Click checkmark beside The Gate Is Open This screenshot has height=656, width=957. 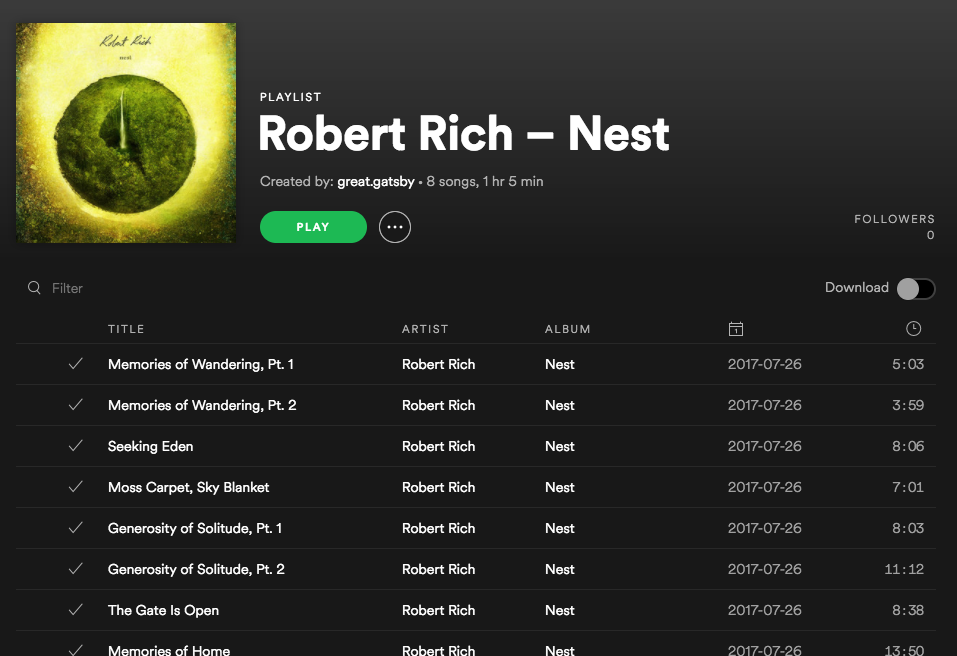(x=76, y=609)
